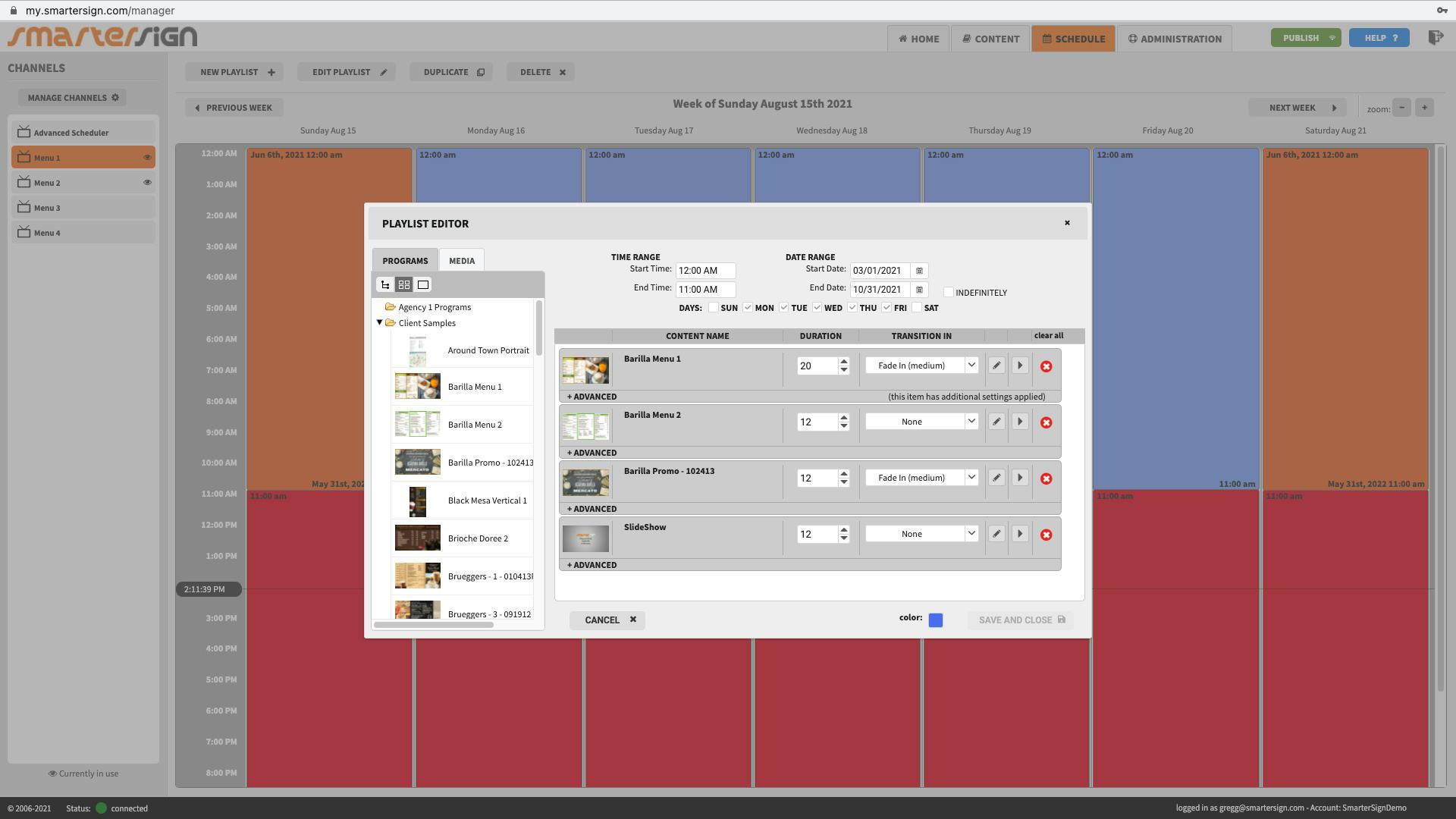Open transition dropdown for Barilla Menu 2
The image size is (1456, 819).
point(921,422)
